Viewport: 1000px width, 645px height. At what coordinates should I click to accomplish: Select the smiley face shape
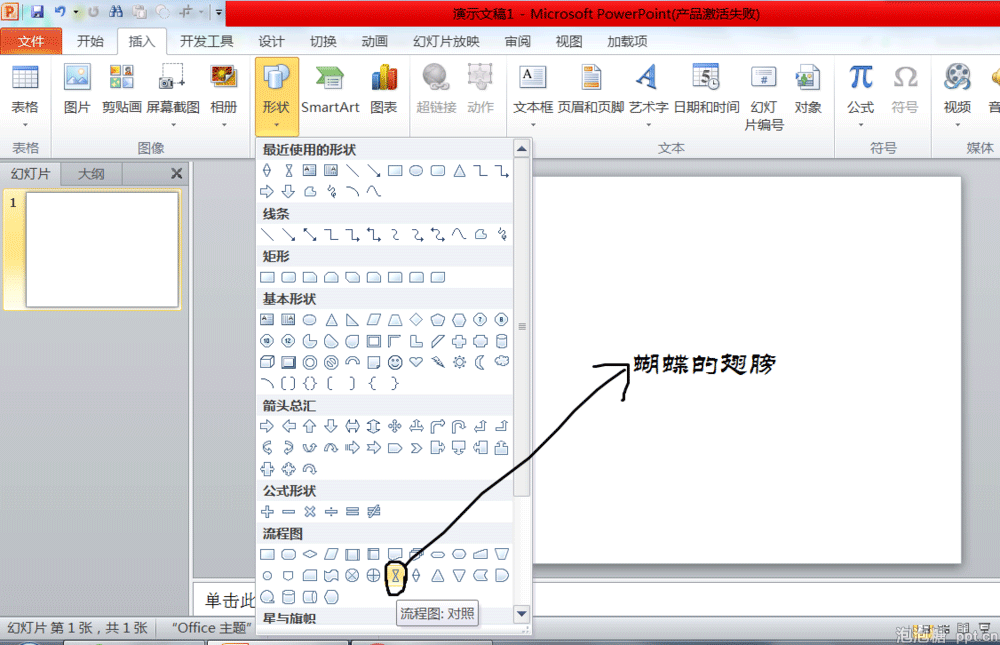coord(395,362)
